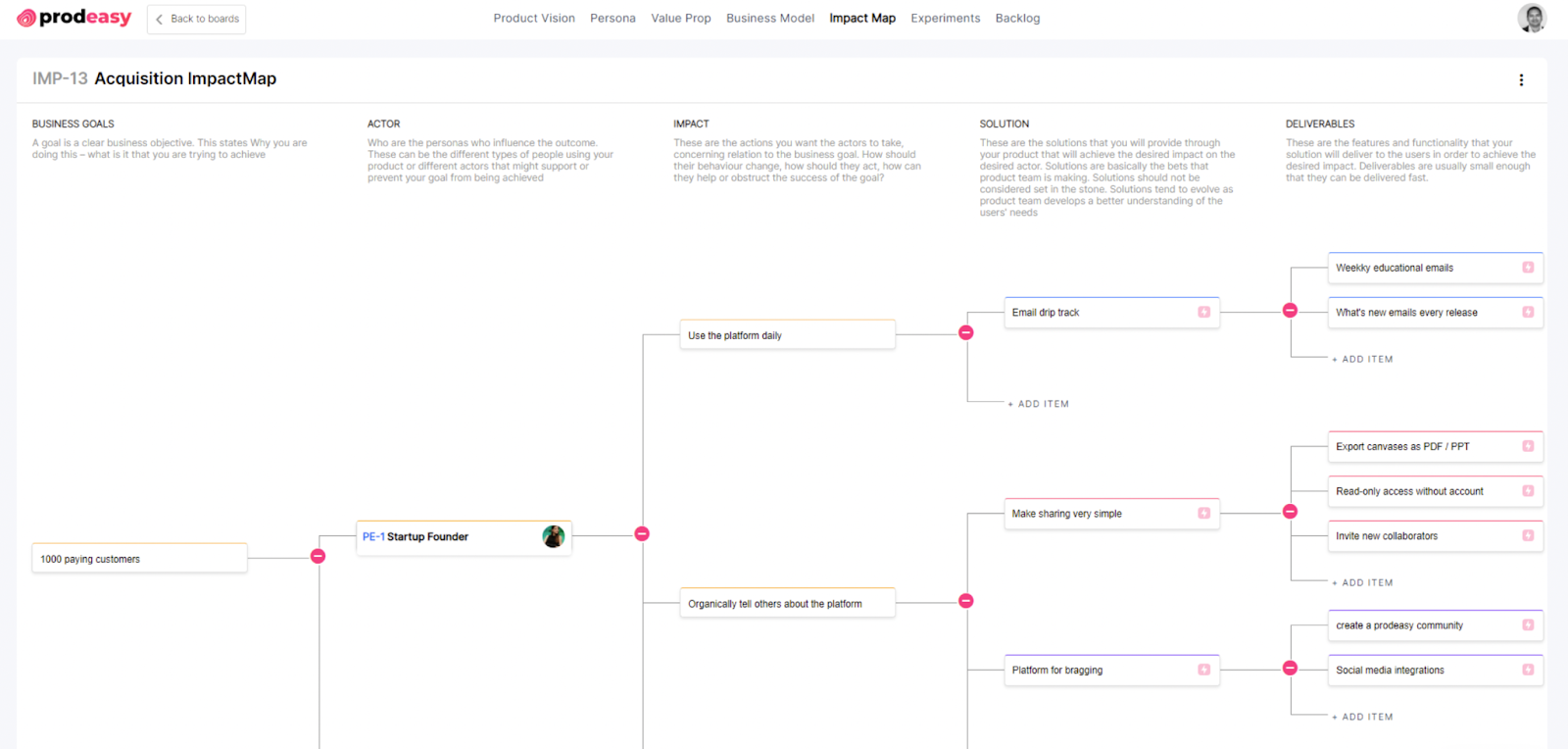Click the user profile avatar

[x=1531, y=18]
